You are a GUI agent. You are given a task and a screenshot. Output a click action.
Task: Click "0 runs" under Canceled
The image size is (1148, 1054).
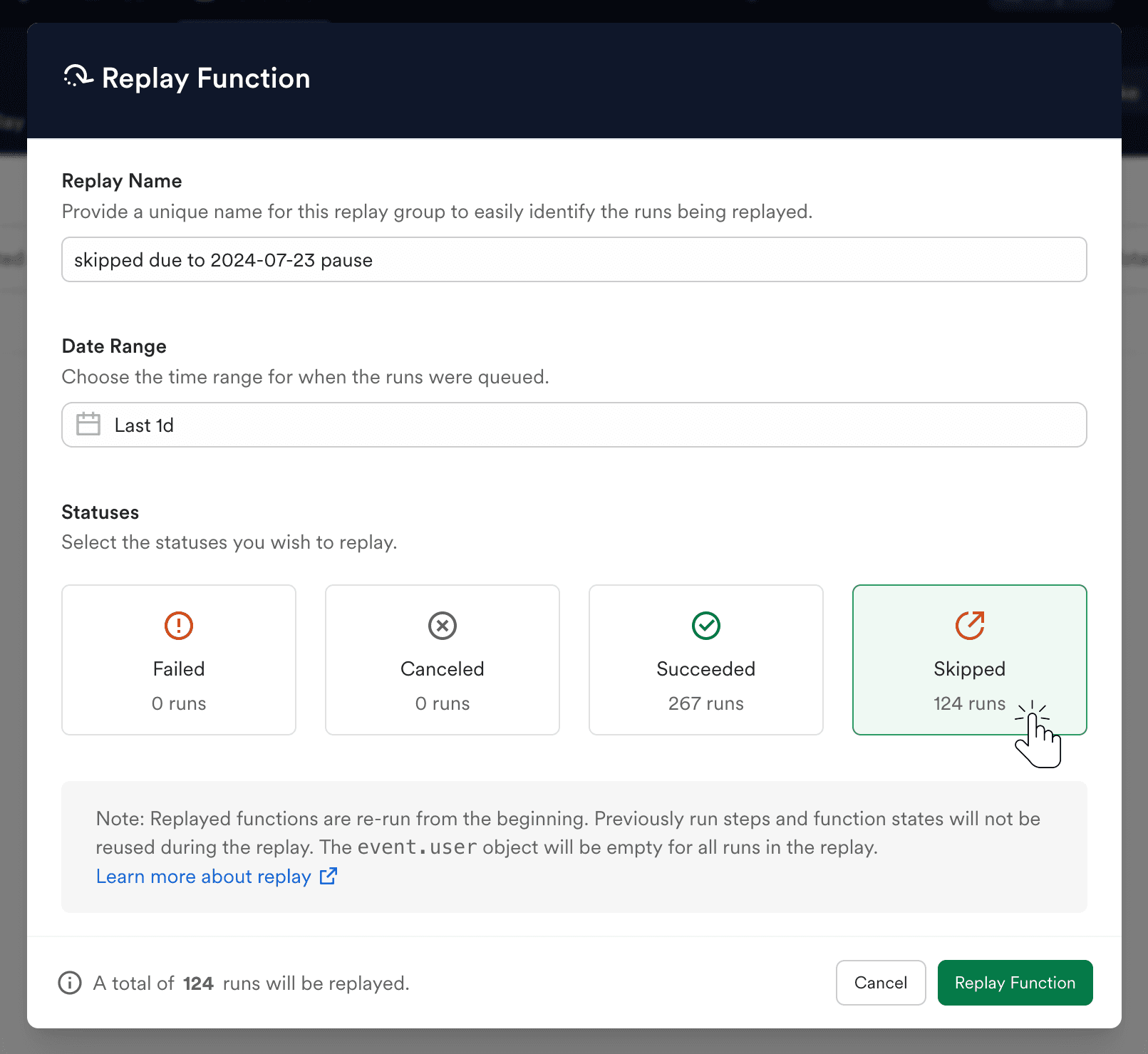coord(443,703)
